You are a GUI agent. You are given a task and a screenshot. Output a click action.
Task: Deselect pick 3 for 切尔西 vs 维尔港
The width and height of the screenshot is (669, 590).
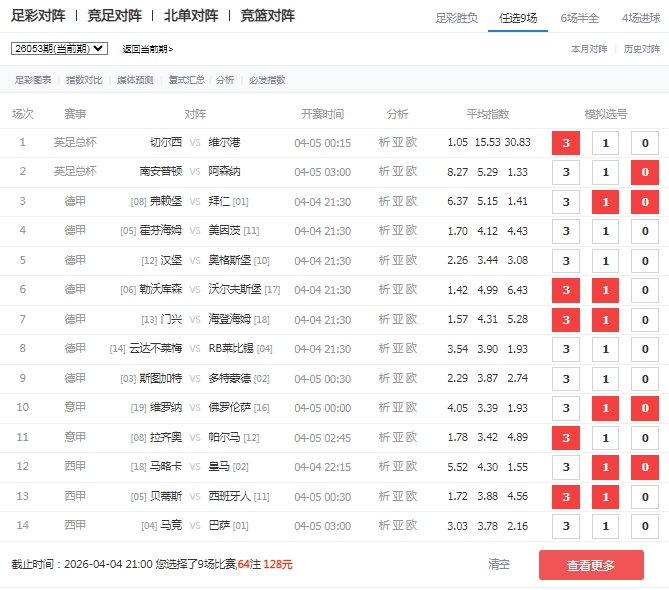[566, 143]
